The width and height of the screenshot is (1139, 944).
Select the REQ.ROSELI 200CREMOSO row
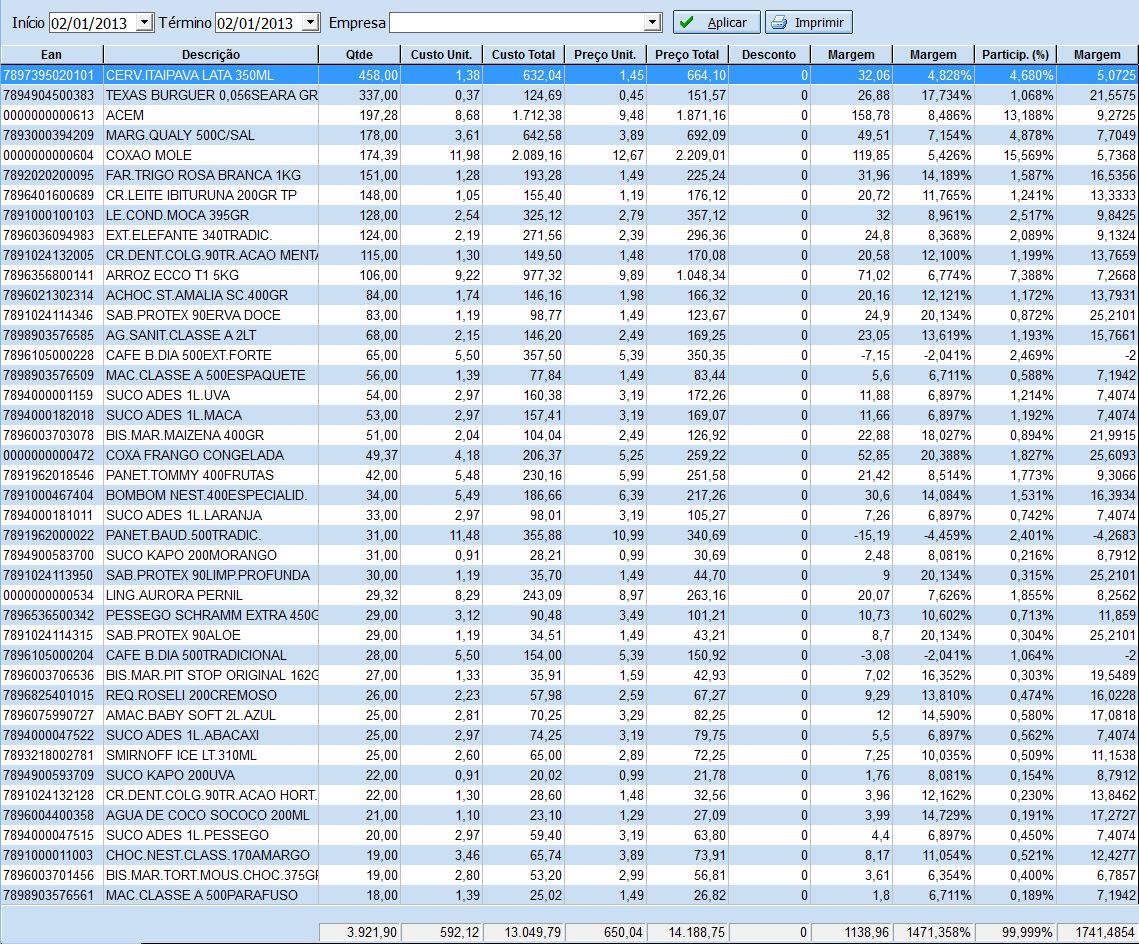point(570,695)
